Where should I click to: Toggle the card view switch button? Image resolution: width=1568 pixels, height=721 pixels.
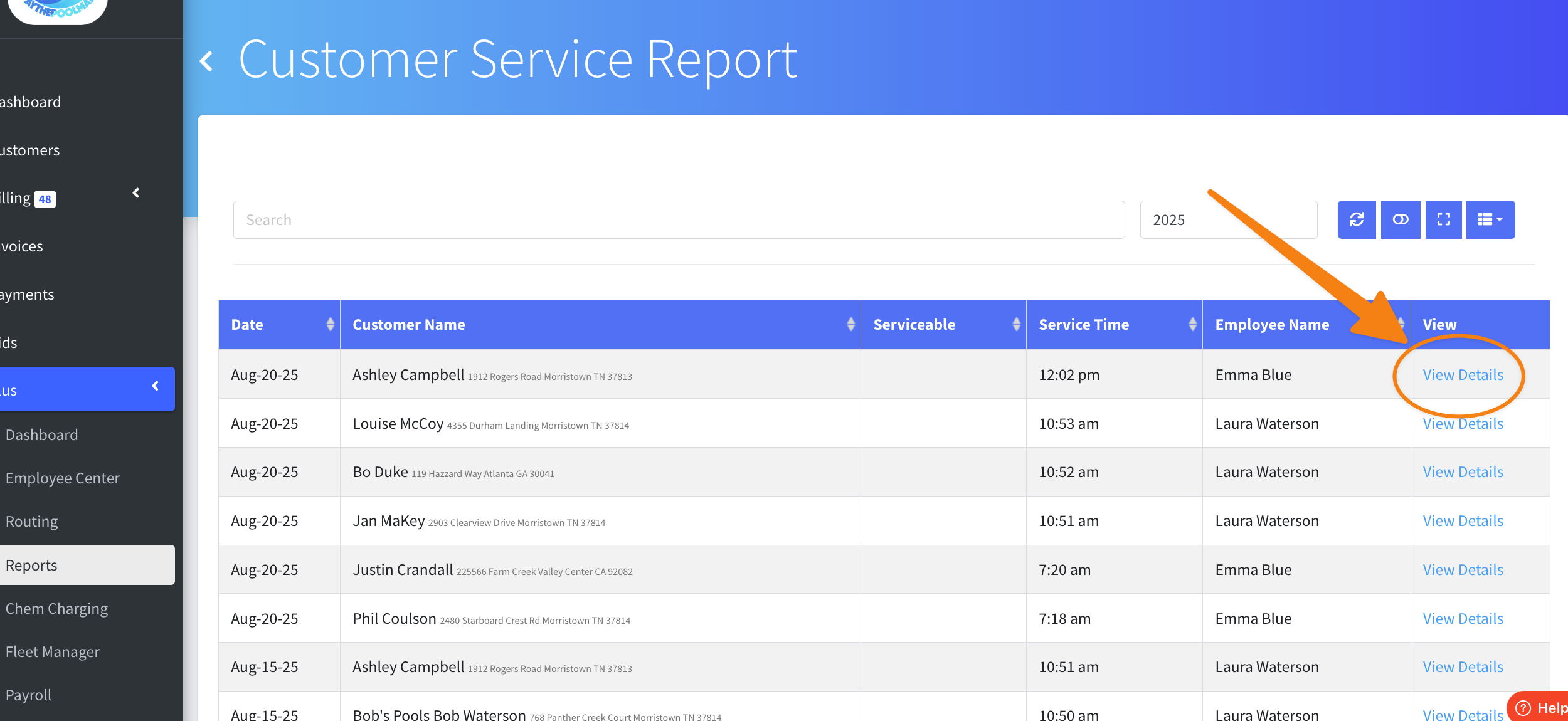coord(1400,219)
